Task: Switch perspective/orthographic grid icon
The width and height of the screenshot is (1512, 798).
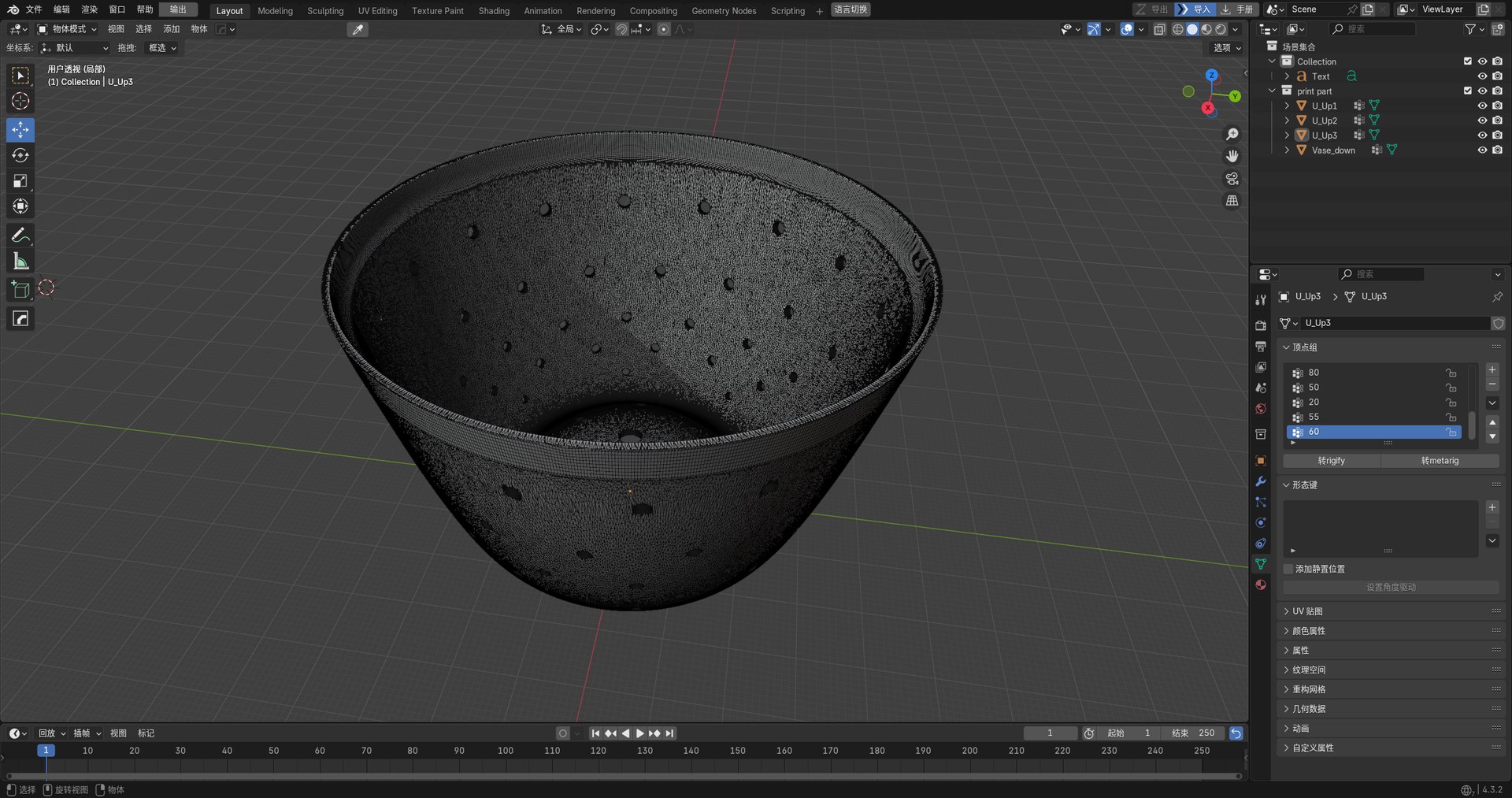Action: tap(1232, 201)
